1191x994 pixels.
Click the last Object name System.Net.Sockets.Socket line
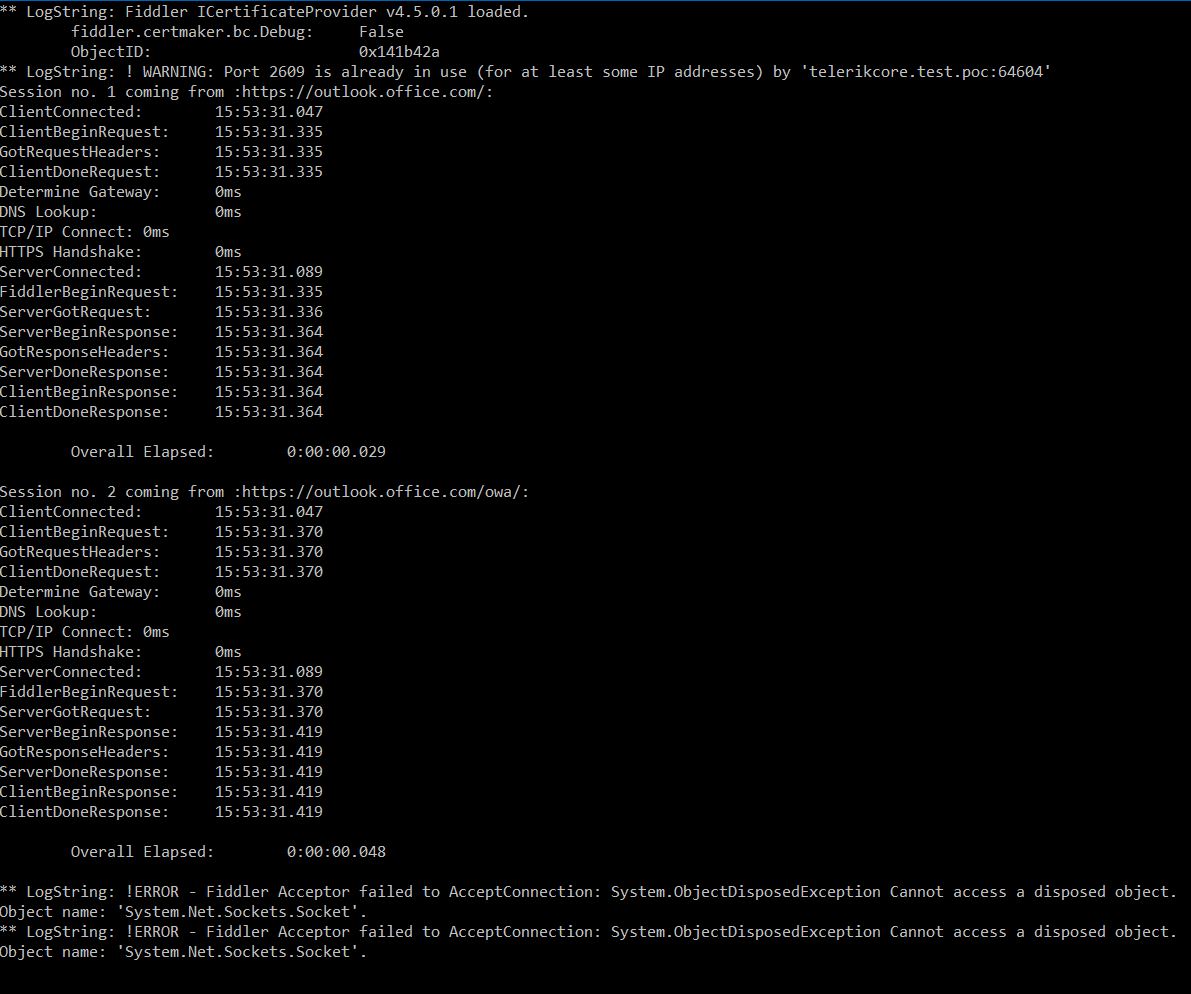(x=183, y=952)
